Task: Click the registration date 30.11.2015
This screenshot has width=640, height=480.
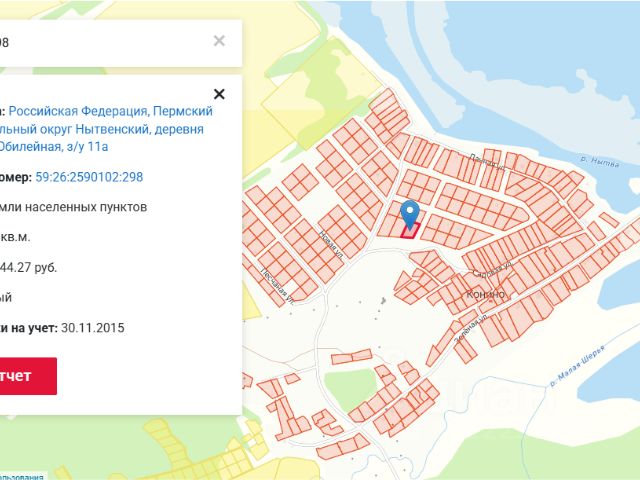Action: (93, 328)
